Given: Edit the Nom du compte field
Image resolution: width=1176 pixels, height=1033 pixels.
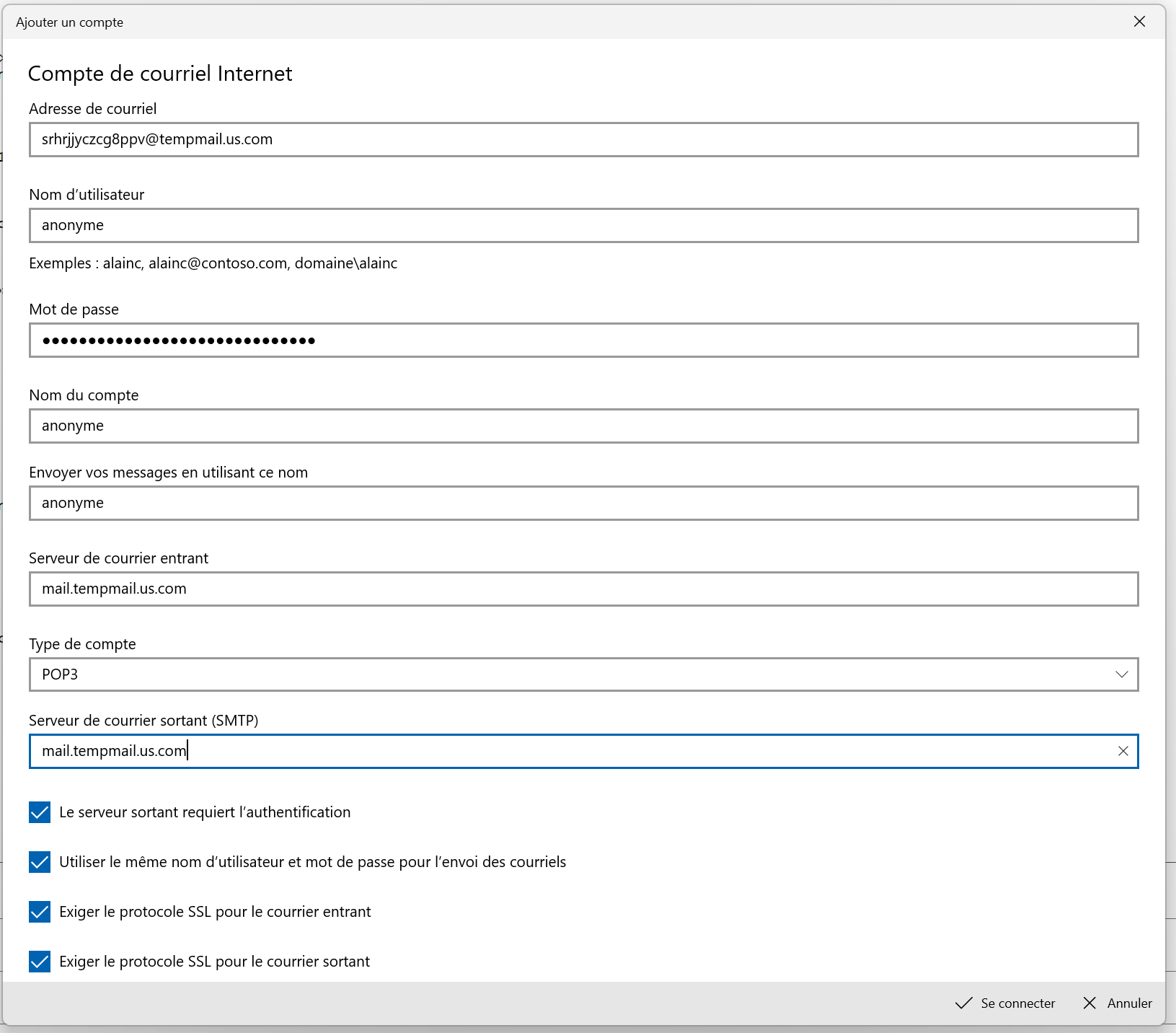Looking at the screenshot, I should (583, 426).
